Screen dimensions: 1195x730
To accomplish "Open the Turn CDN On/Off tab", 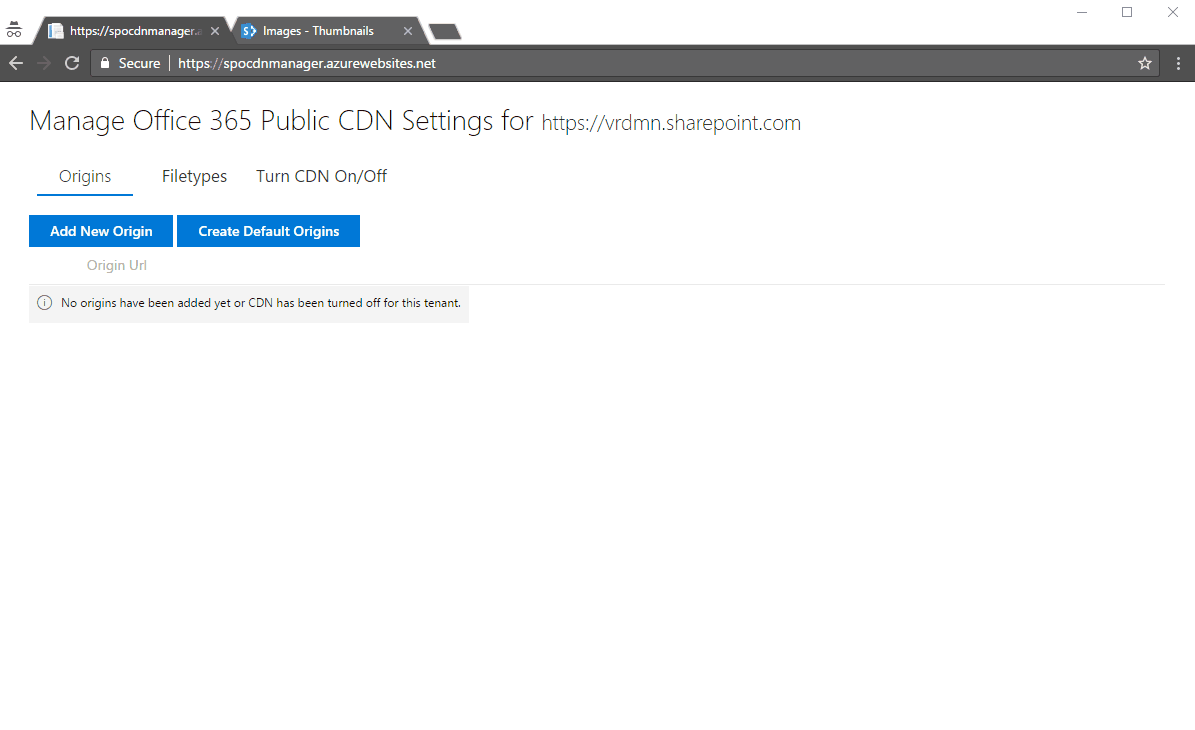I will (321, 176).
